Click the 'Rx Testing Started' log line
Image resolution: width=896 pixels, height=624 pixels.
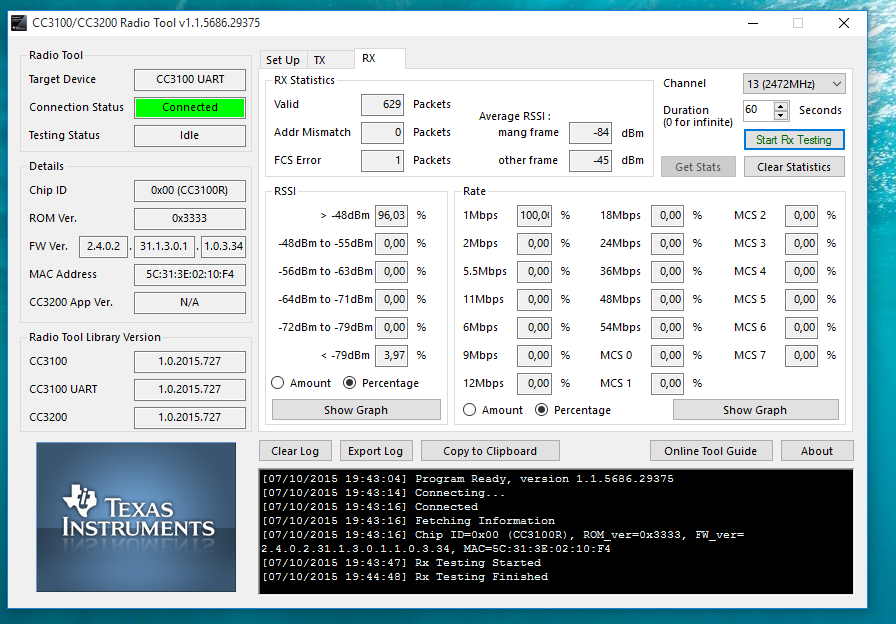tap(402, 563)
